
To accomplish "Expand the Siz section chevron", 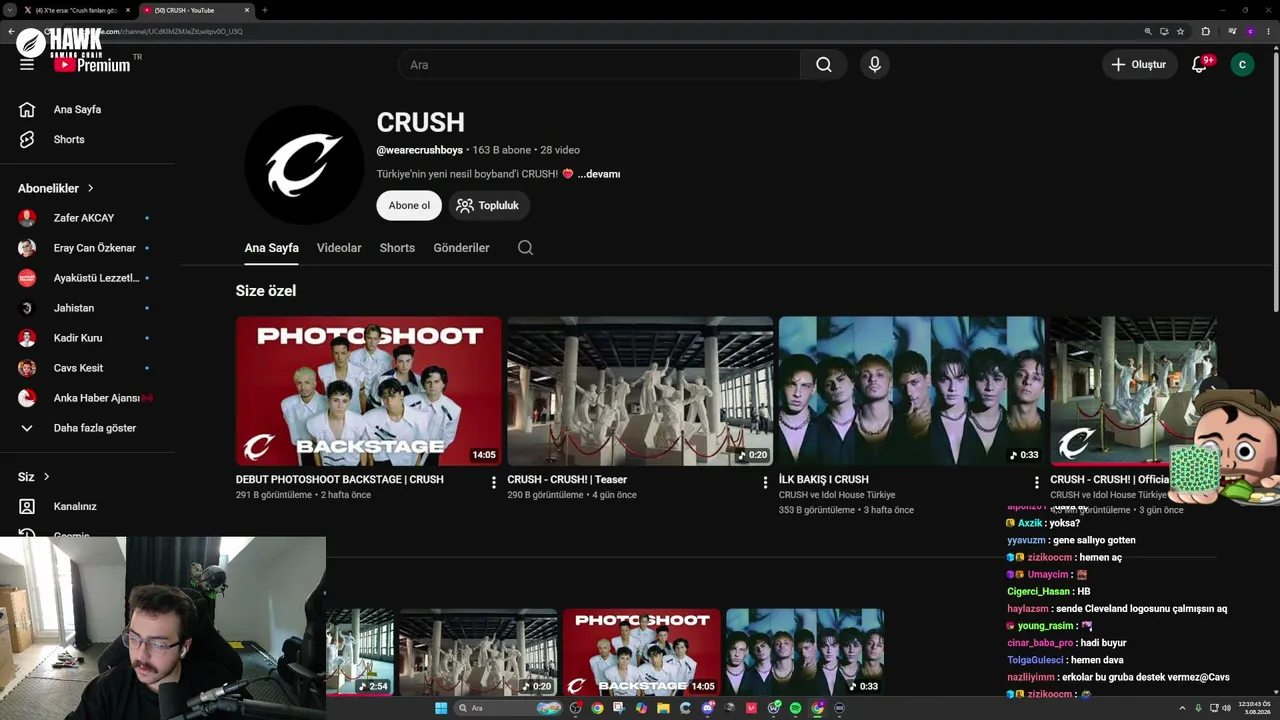I will click(46, 477).
